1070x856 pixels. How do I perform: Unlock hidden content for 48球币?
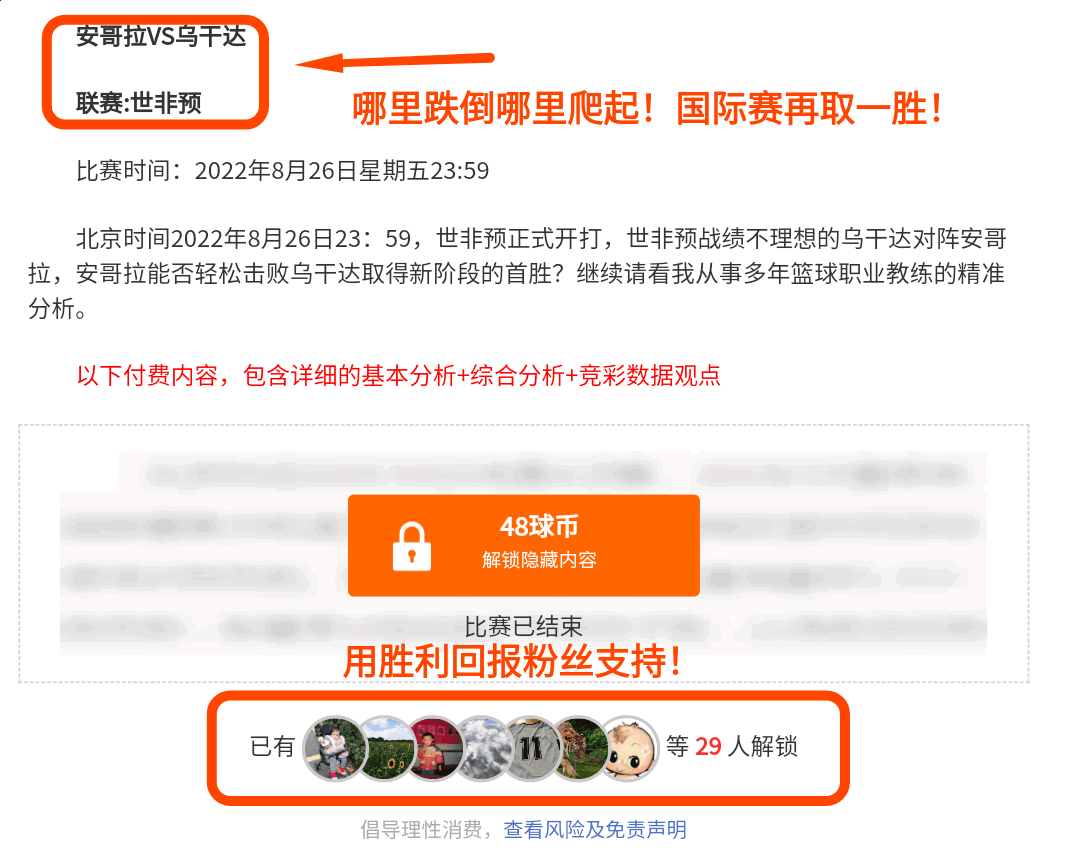[x=523, y=545]
